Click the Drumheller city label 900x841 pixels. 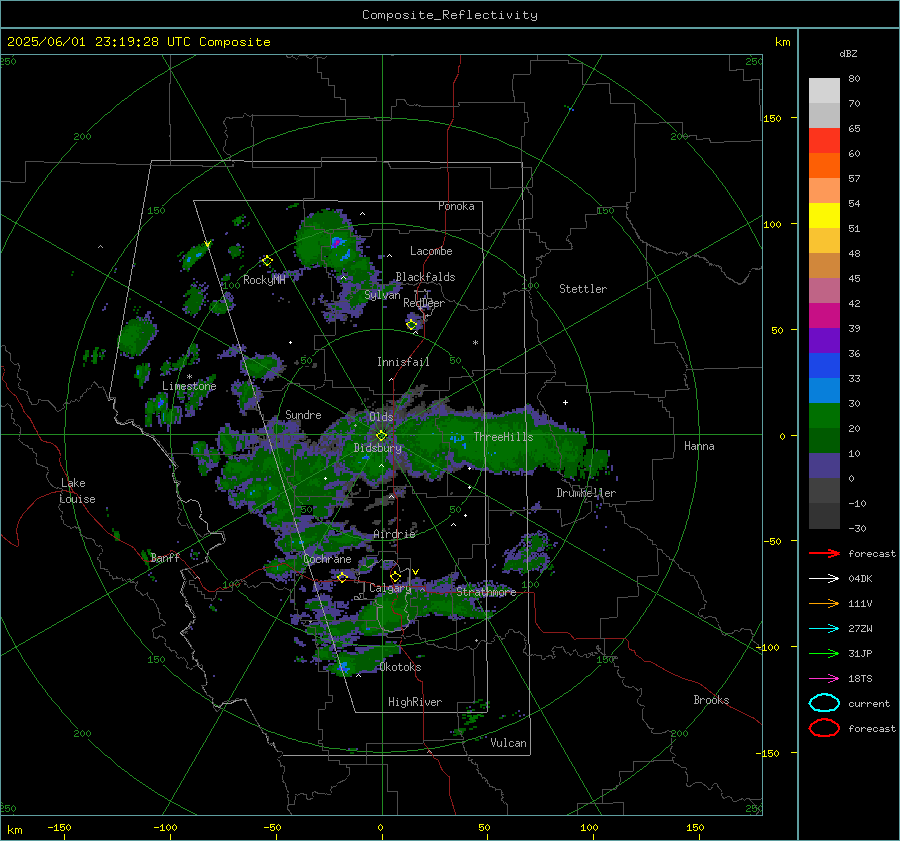click(586, 493)
